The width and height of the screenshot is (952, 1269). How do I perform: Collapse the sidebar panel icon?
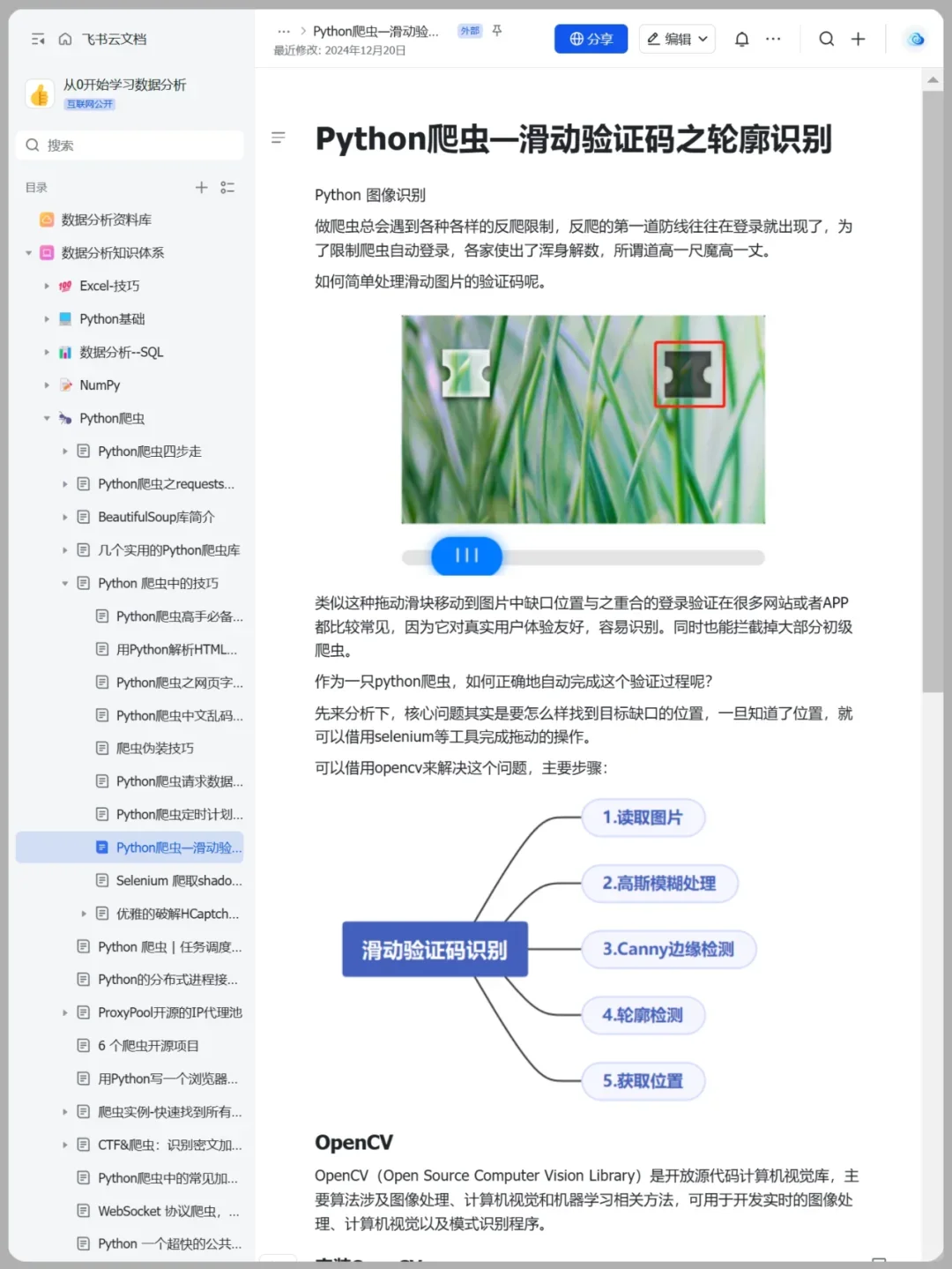point(37,39)
